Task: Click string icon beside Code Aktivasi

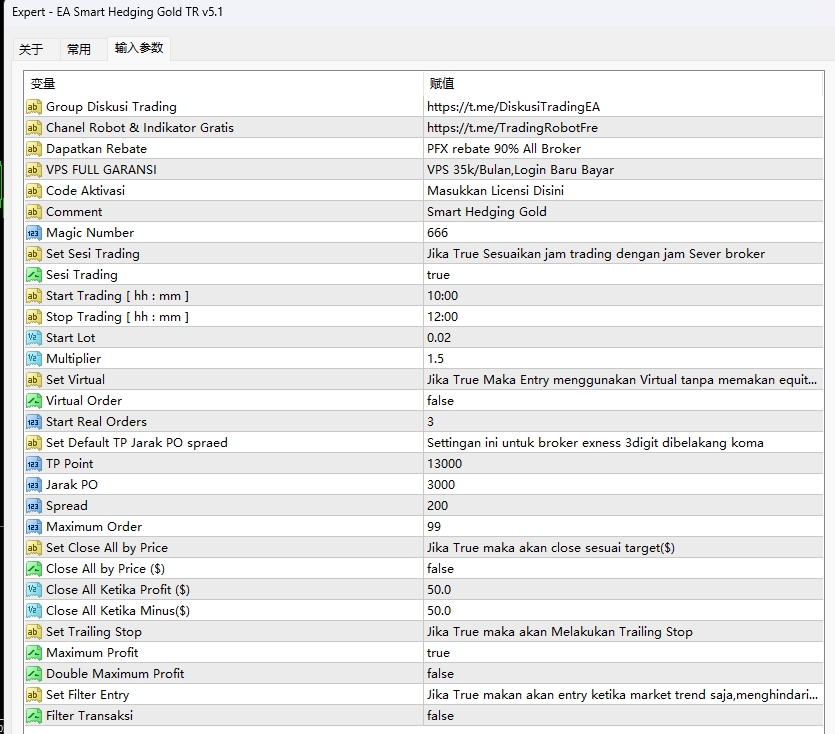Action: click(34, 191)
